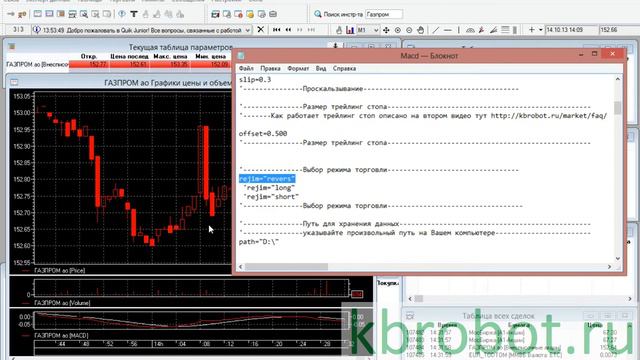The width and height of the screenshot is (640, 360).
Task: Jump to first message with rewind-to-start button
Action: [276, 30]
